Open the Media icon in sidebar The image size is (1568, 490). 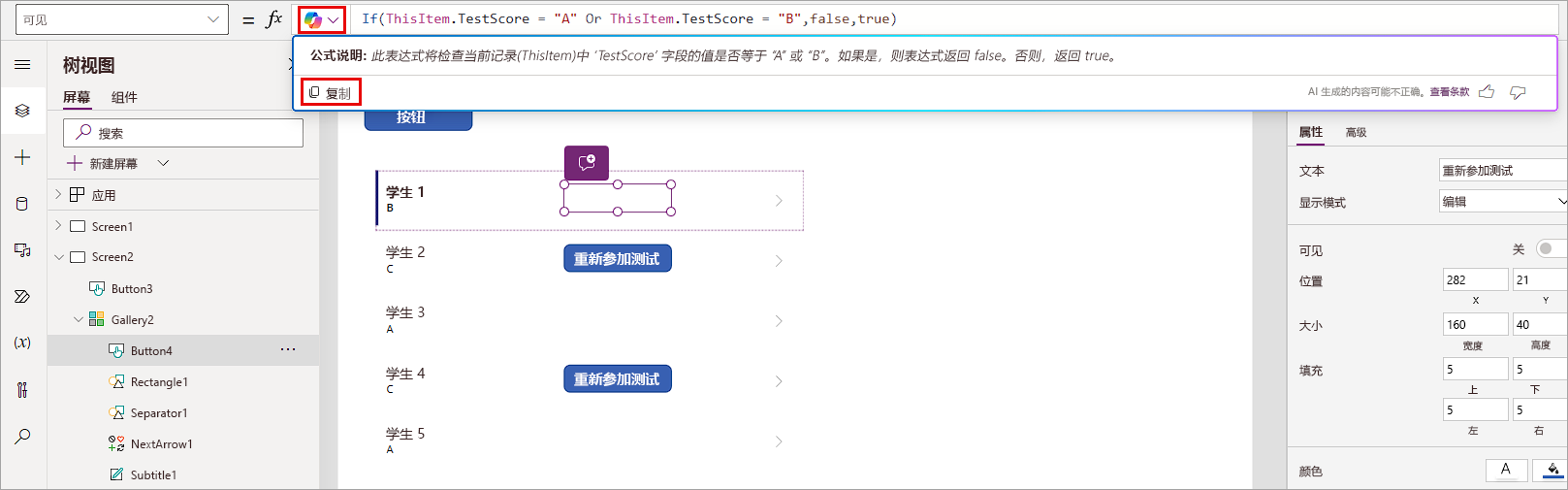pos(22,250)
